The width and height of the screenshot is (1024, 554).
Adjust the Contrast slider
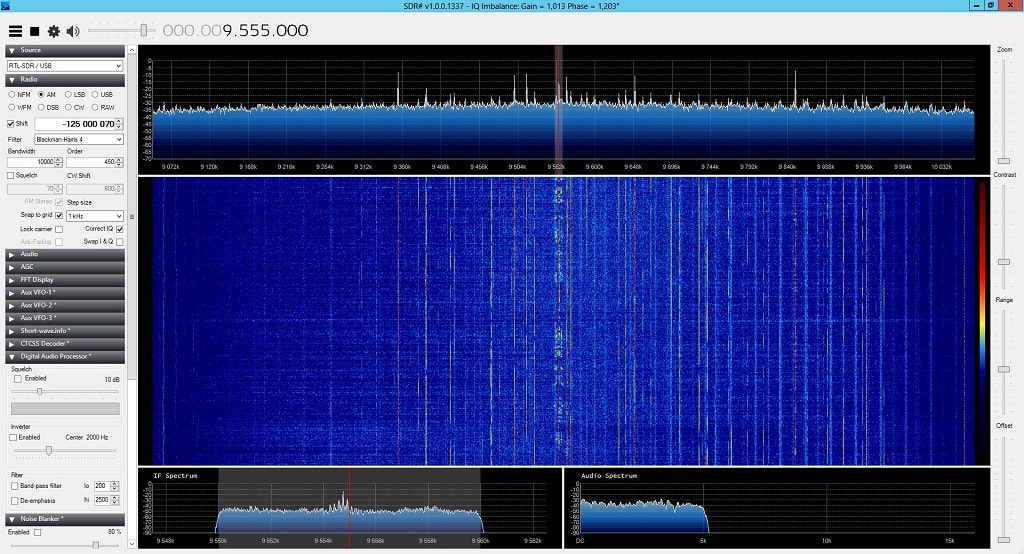[1004, 261]
